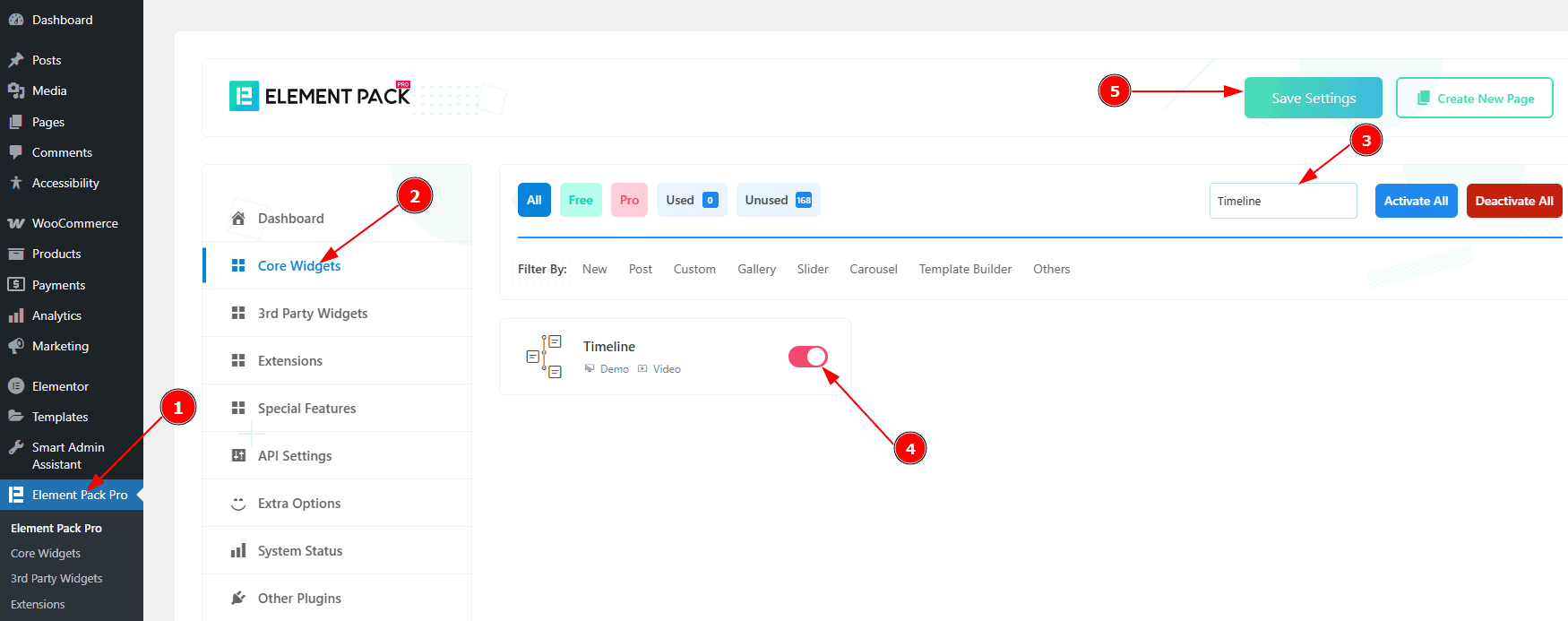Screen dimensions: 1568x621
Task: Click the Pages icon in admin menu
Action: (x=16, y=122)
